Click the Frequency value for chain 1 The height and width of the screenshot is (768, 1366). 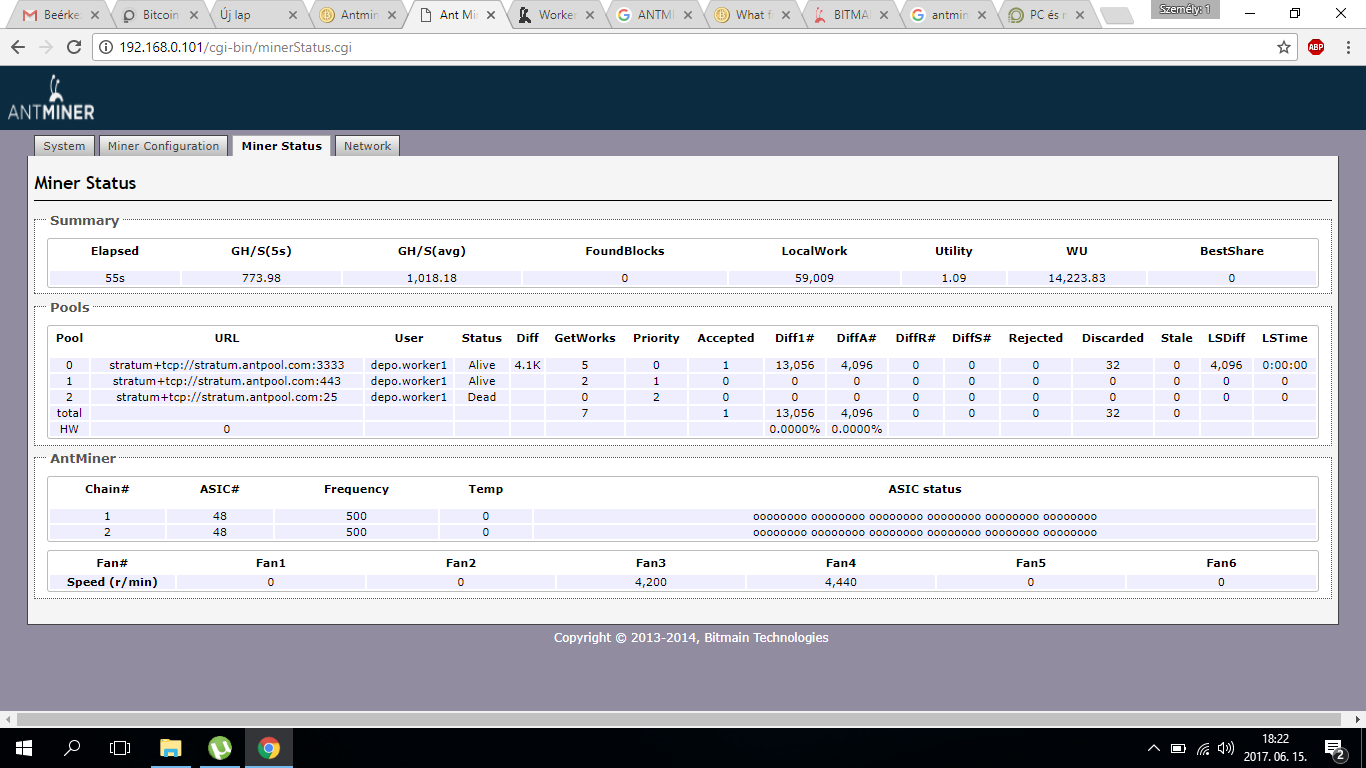[356, 517]
